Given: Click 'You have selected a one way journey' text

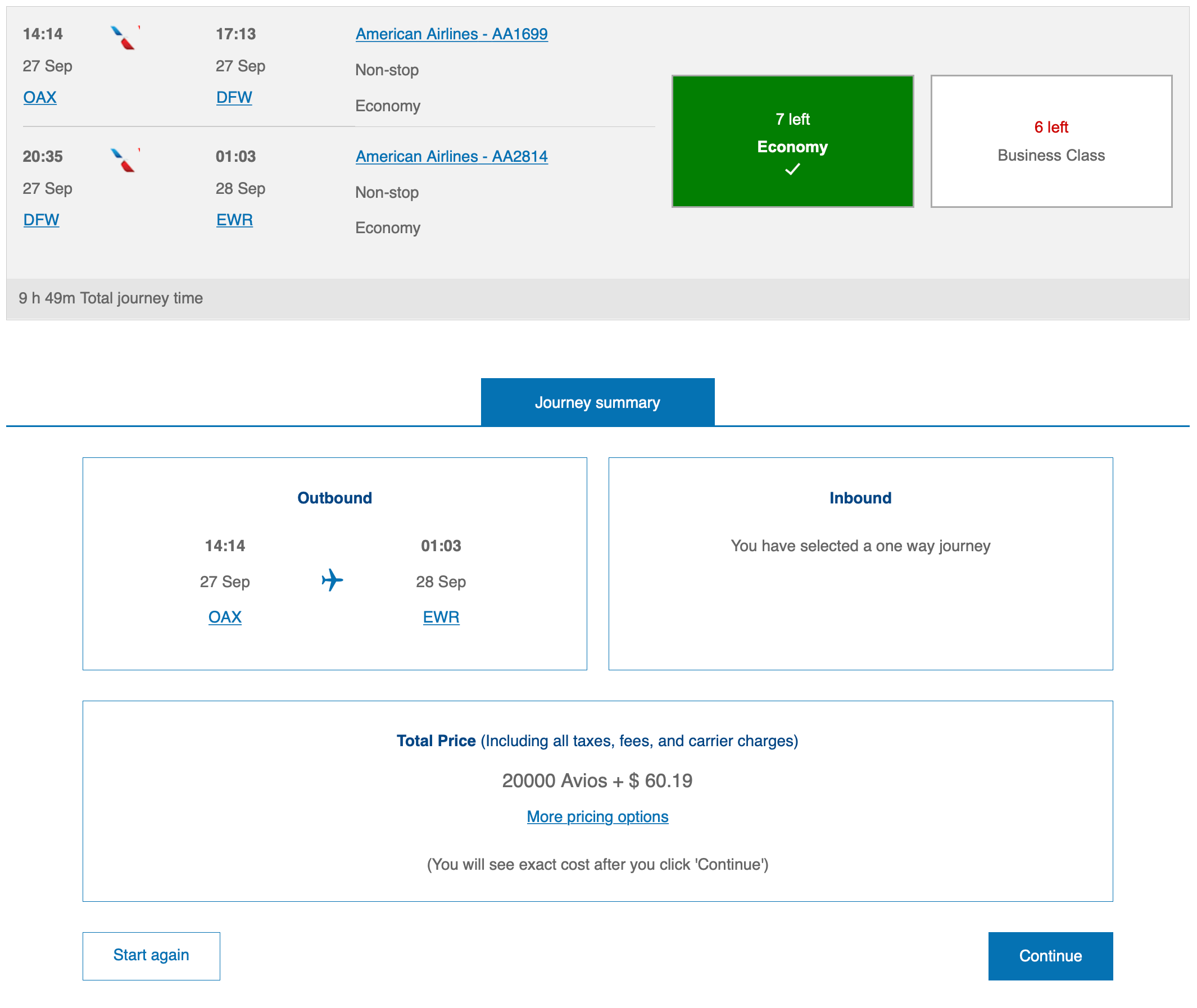Looking at the screenshot, I should [x=861, y=546].
